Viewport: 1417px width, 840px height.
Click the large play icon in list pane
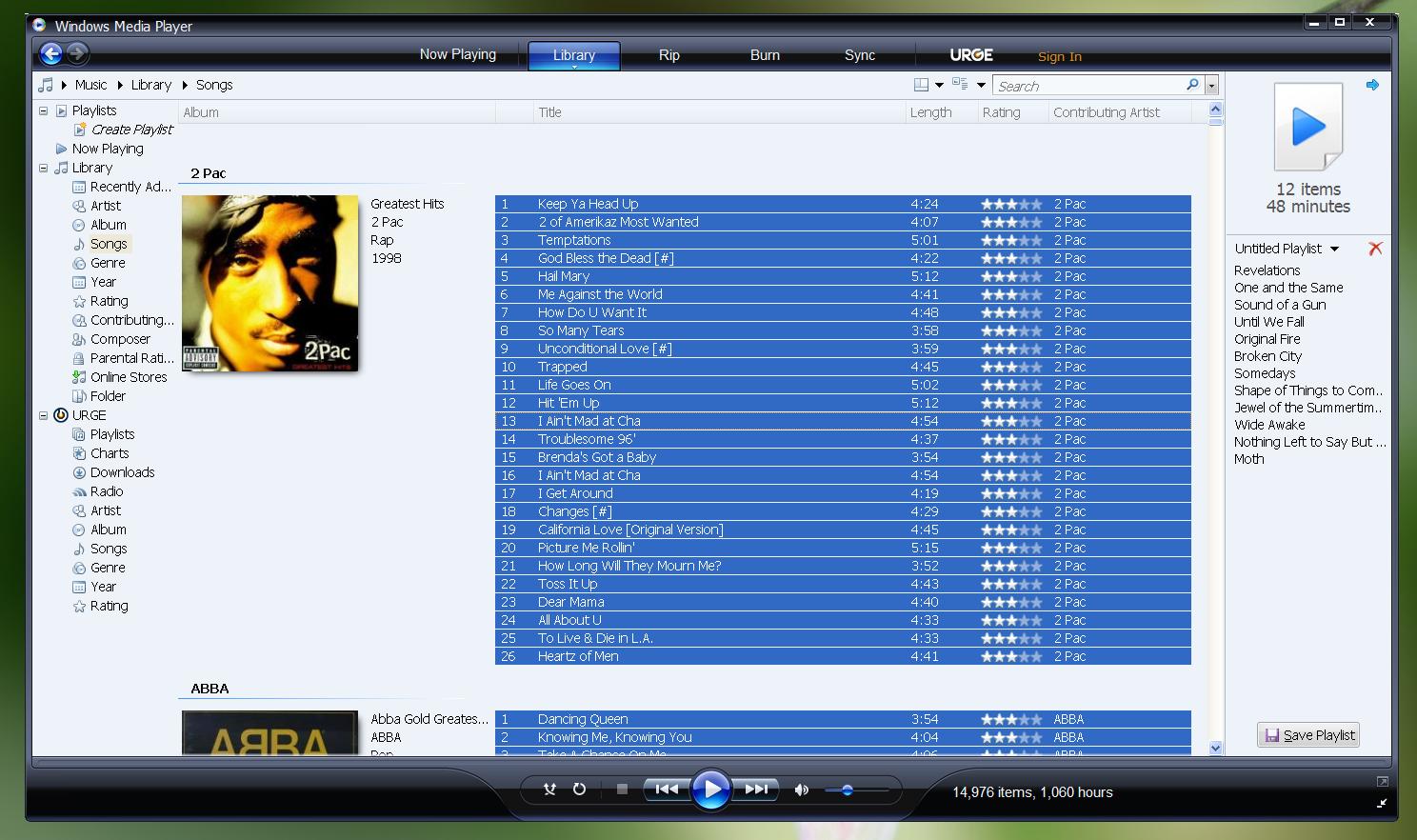(x=1308, y=127)
